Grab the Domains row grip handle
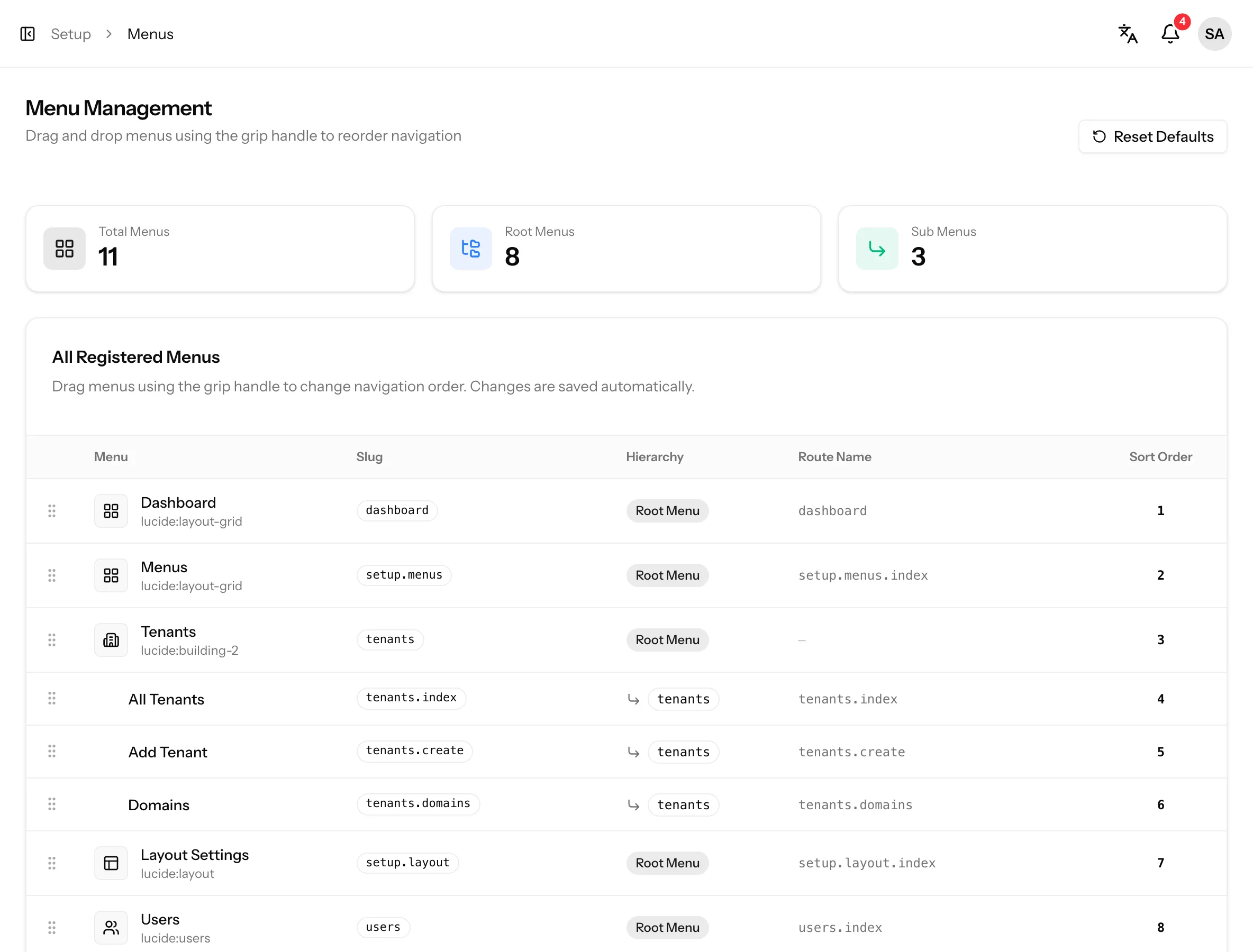 52,804
